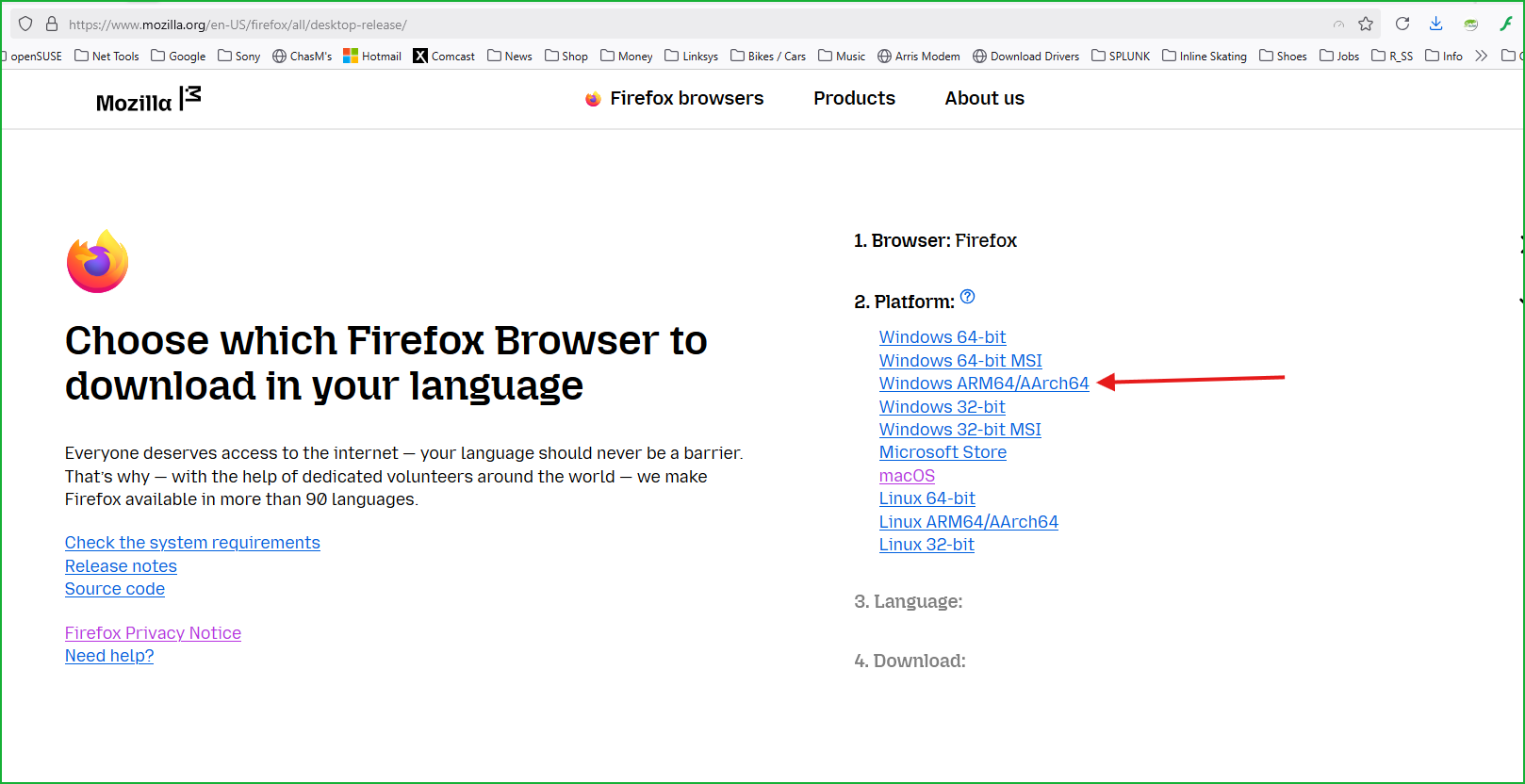This screenshot has height=784, width=1525.
Task: Open the Sony bookmark folder
Action: click(x=239, y=56)
